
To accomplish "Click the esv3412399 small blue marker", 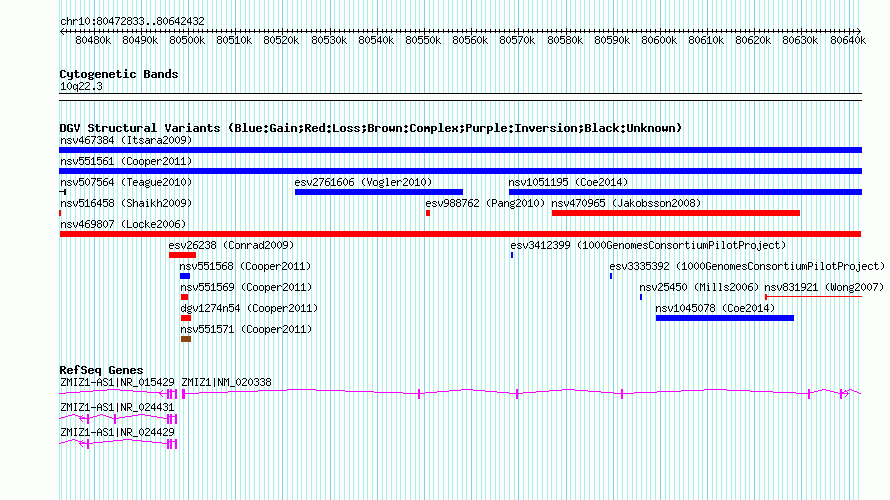I will coord(512,255).
